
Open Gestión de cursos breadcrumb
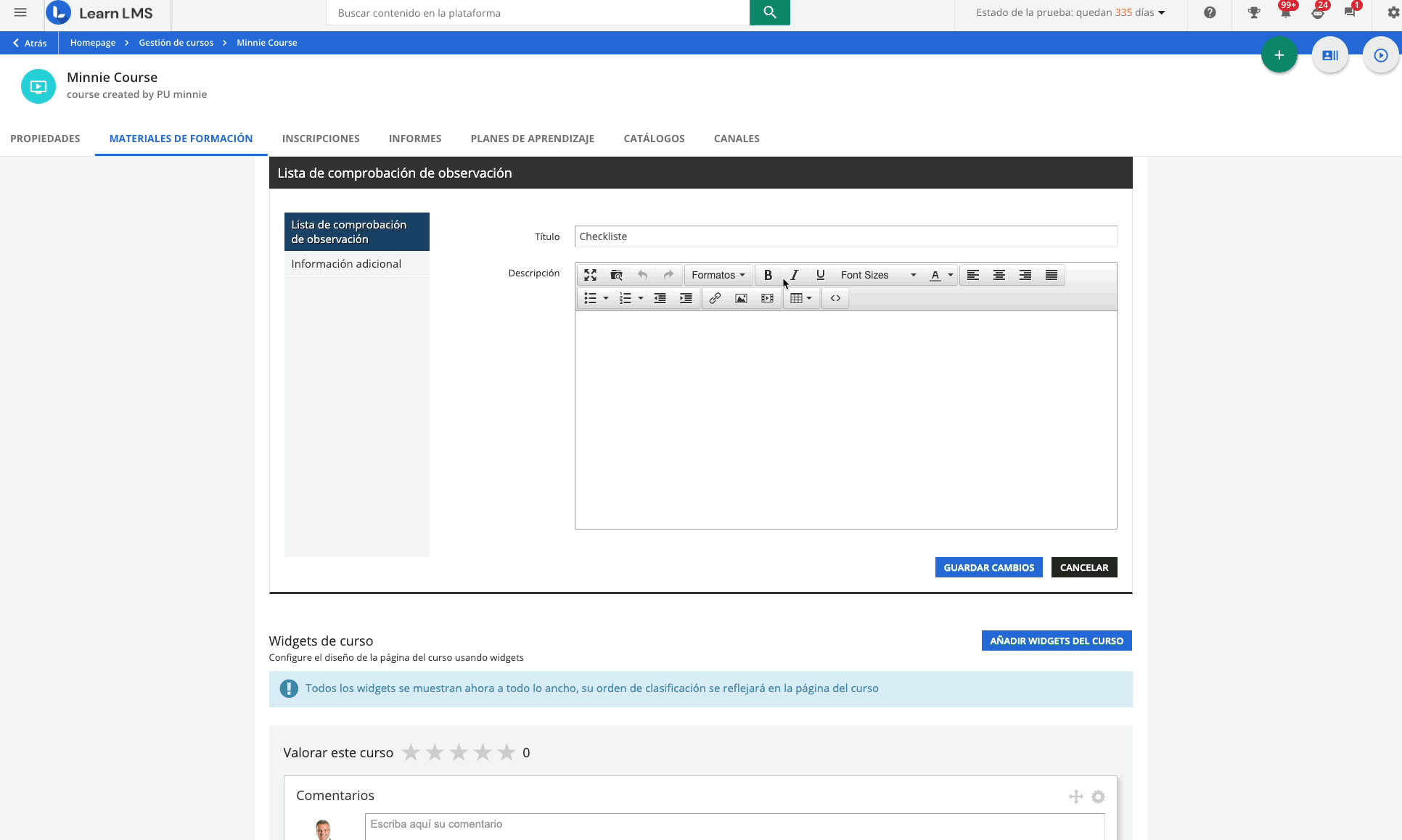[176, 43]
